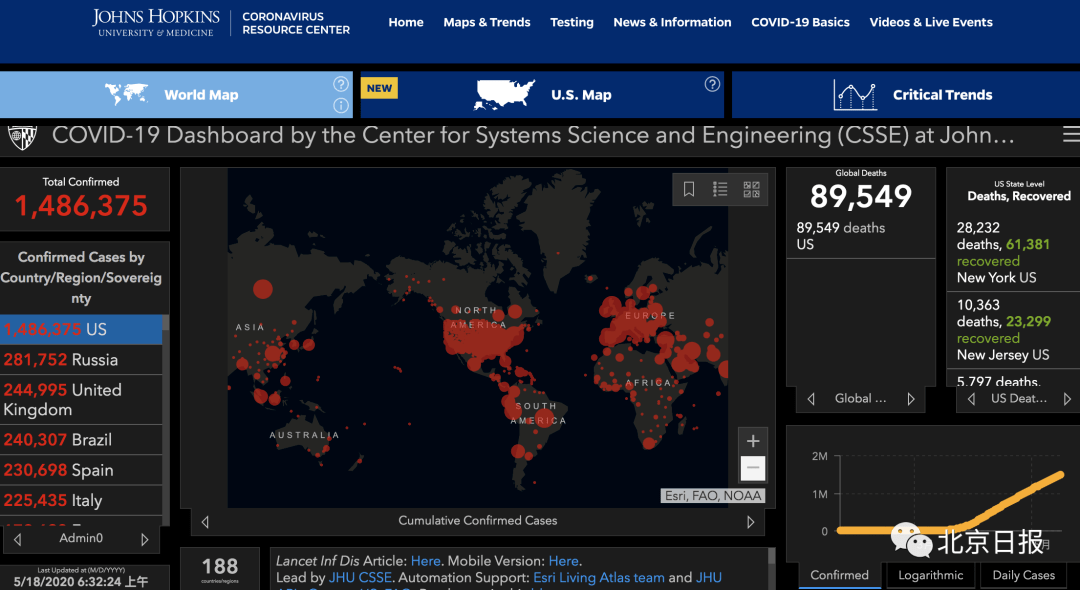Screen dimensions: 1080x590
Task: Go to previous Global Deaths panel tab
Action: pos(811,399)
